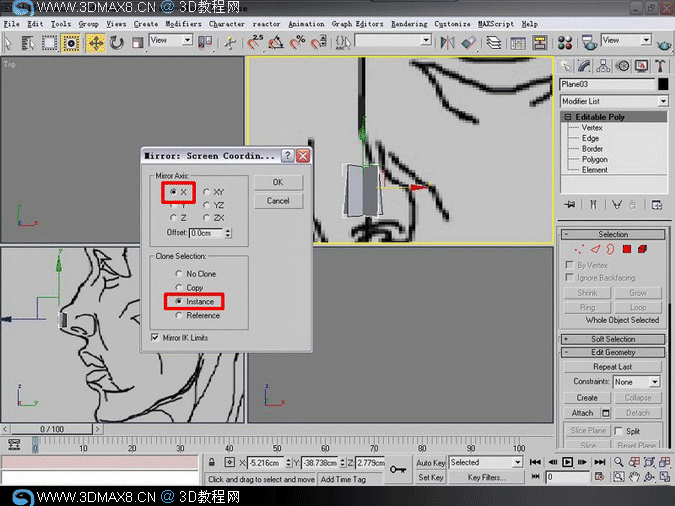Switch to the Hierarchy panel tab
The width and height of the screenshot is (675, 506).
point(603,66)
